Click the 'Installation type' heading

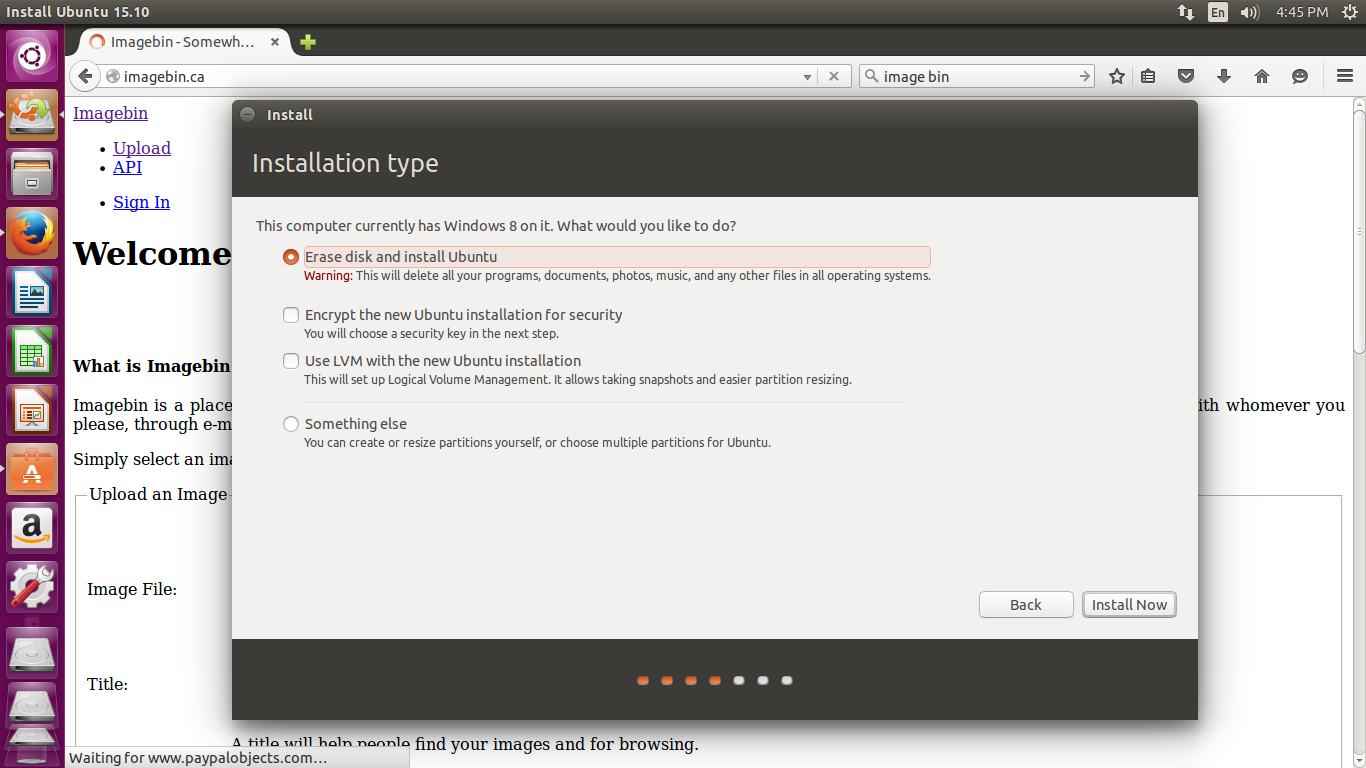(x=345, y=163)
